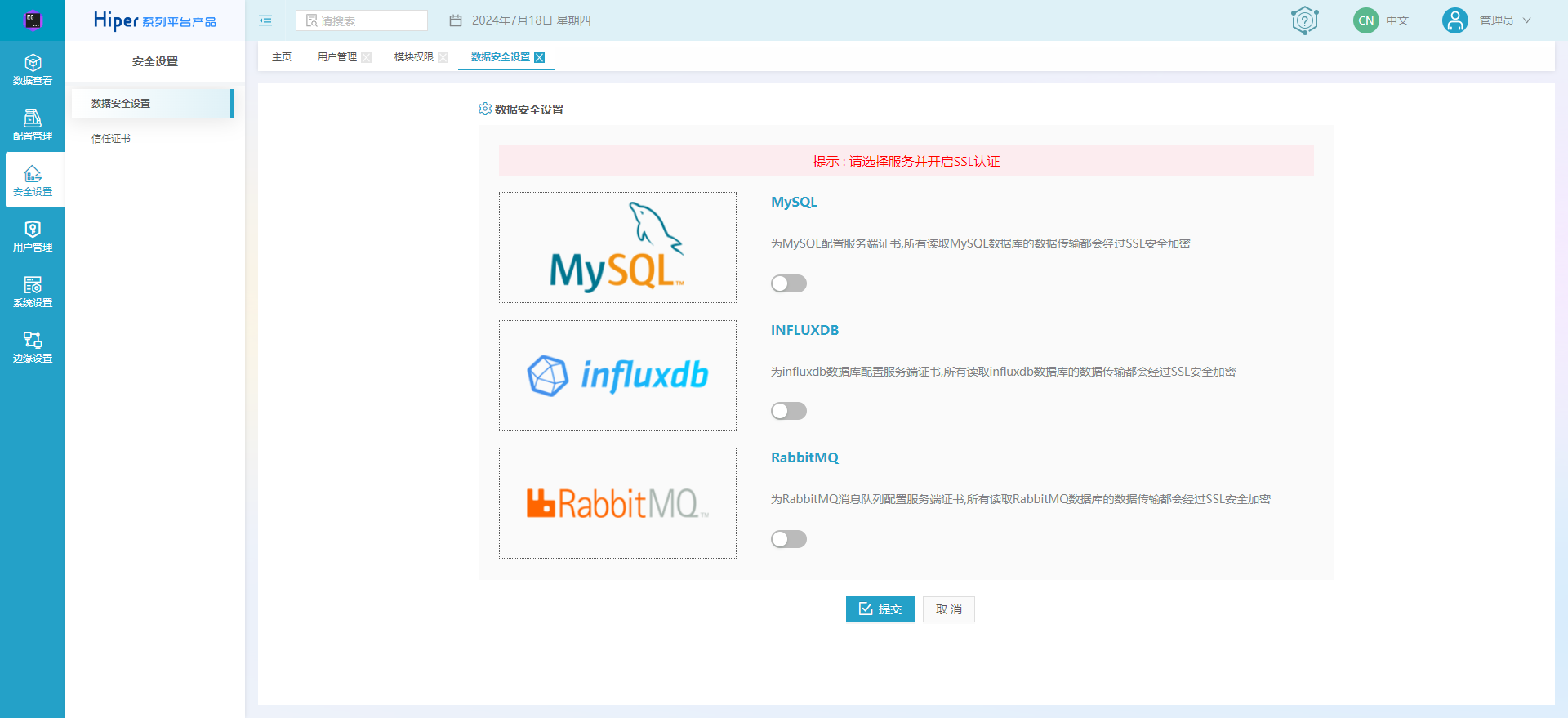Click the MySQL SSL description text
This screenshot has height=718, width=1568.
[981, 243]
